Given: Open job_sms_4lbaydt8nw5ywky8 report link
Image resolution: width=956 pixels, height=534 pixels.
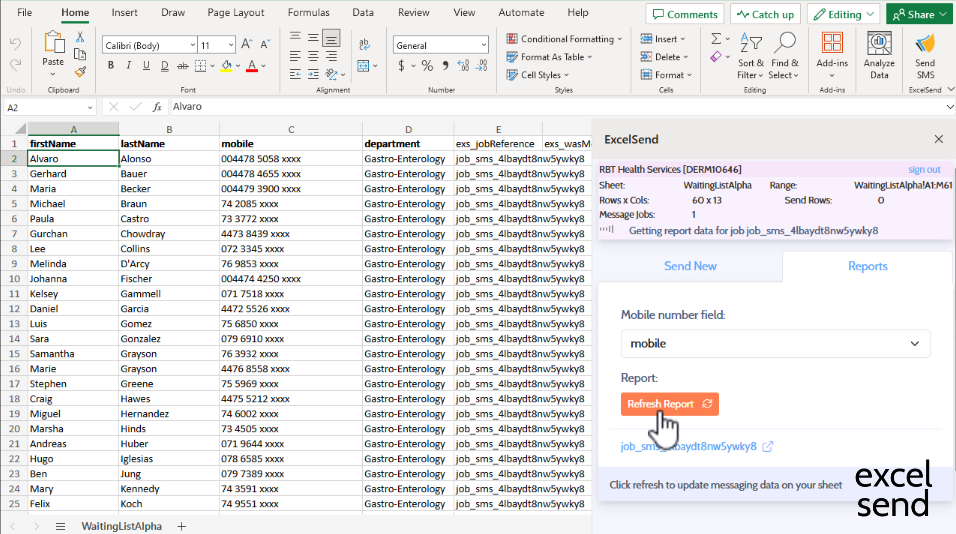Looking at the screenshot, I should [x=697, y=446].
